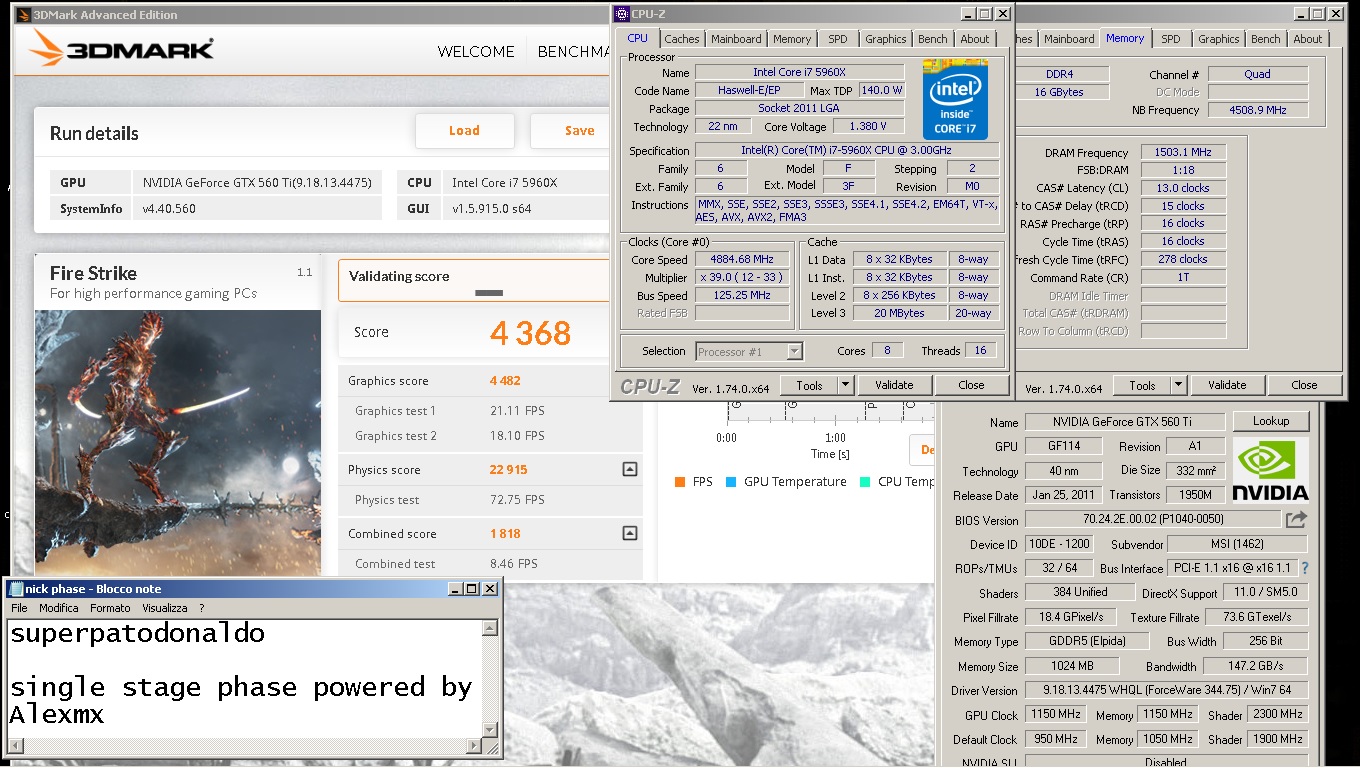This screenshot has width=1360, height=768.
Task: Open the Modifica menu in Notepad
Action: [x=58, y=608]
